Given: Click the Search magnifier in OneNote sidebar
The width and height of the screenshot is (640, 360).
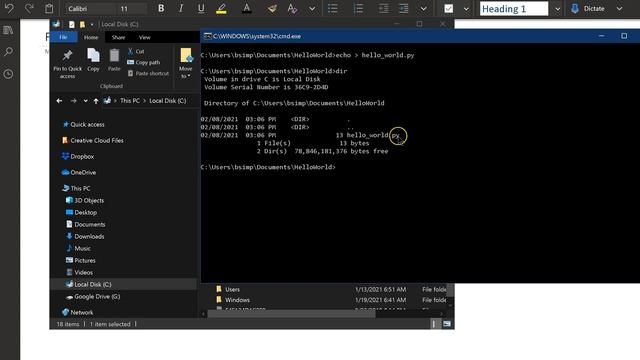Looking at the screenshot, I should [8, 52].
